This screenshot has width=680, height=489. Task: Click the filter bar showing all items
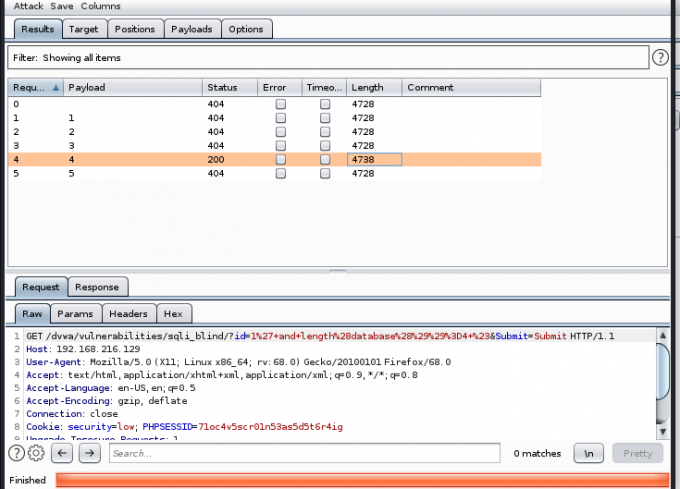pyautogui.click(x=328, y=57)
